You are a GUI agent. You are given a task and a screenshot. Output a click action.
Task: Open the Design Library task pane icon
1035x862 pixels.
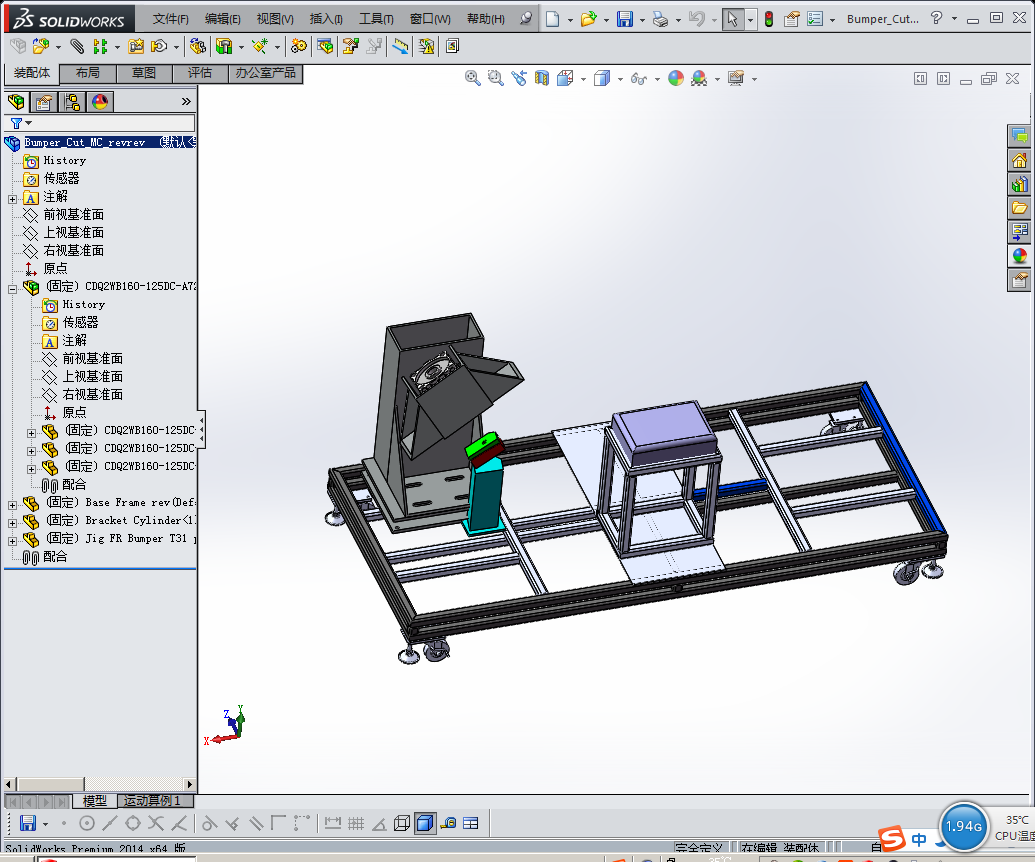tap(1019, 184)
